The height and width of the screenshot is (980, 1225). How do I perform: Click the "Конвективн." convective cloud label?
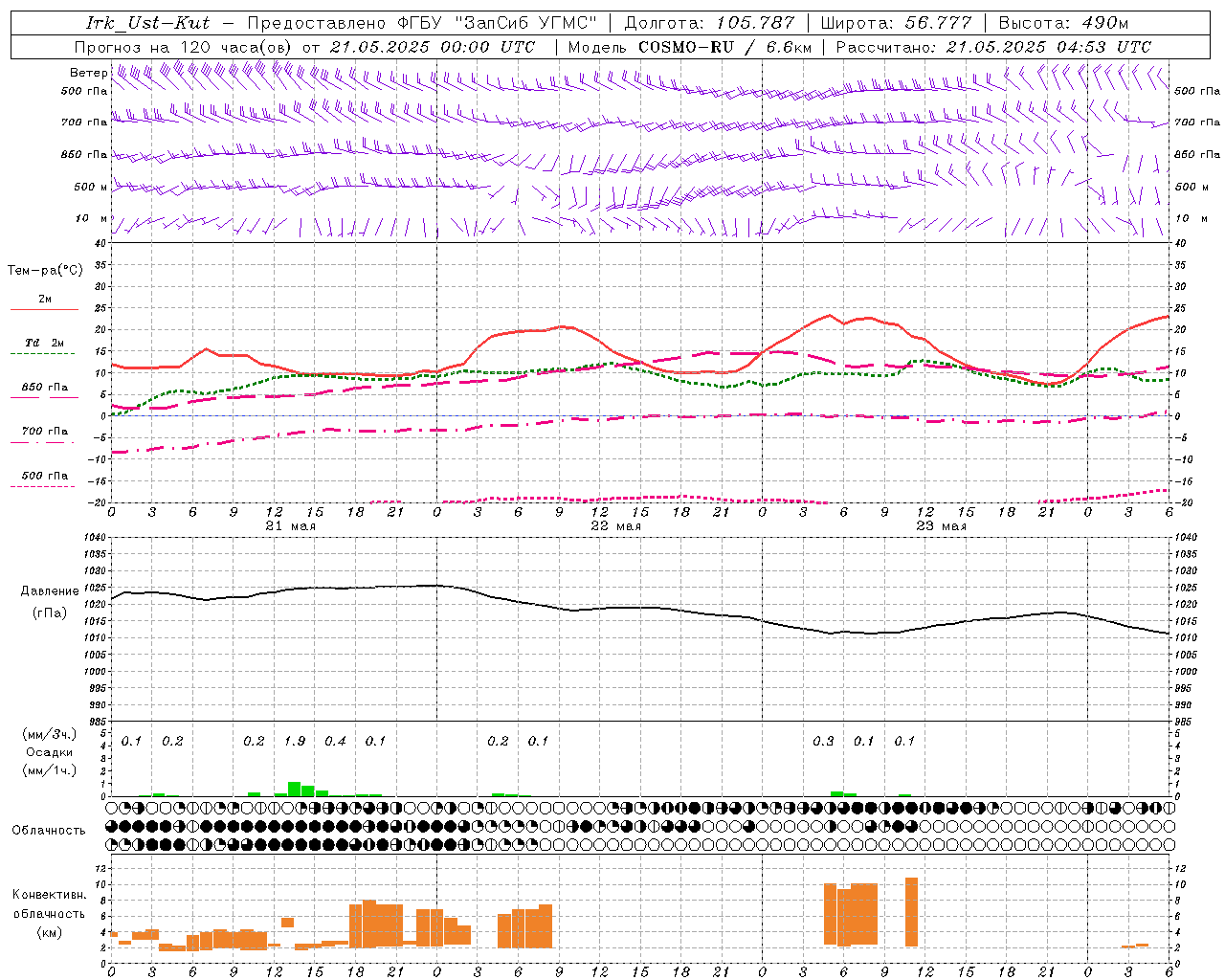pyautogui.click(x=50, y=895)
